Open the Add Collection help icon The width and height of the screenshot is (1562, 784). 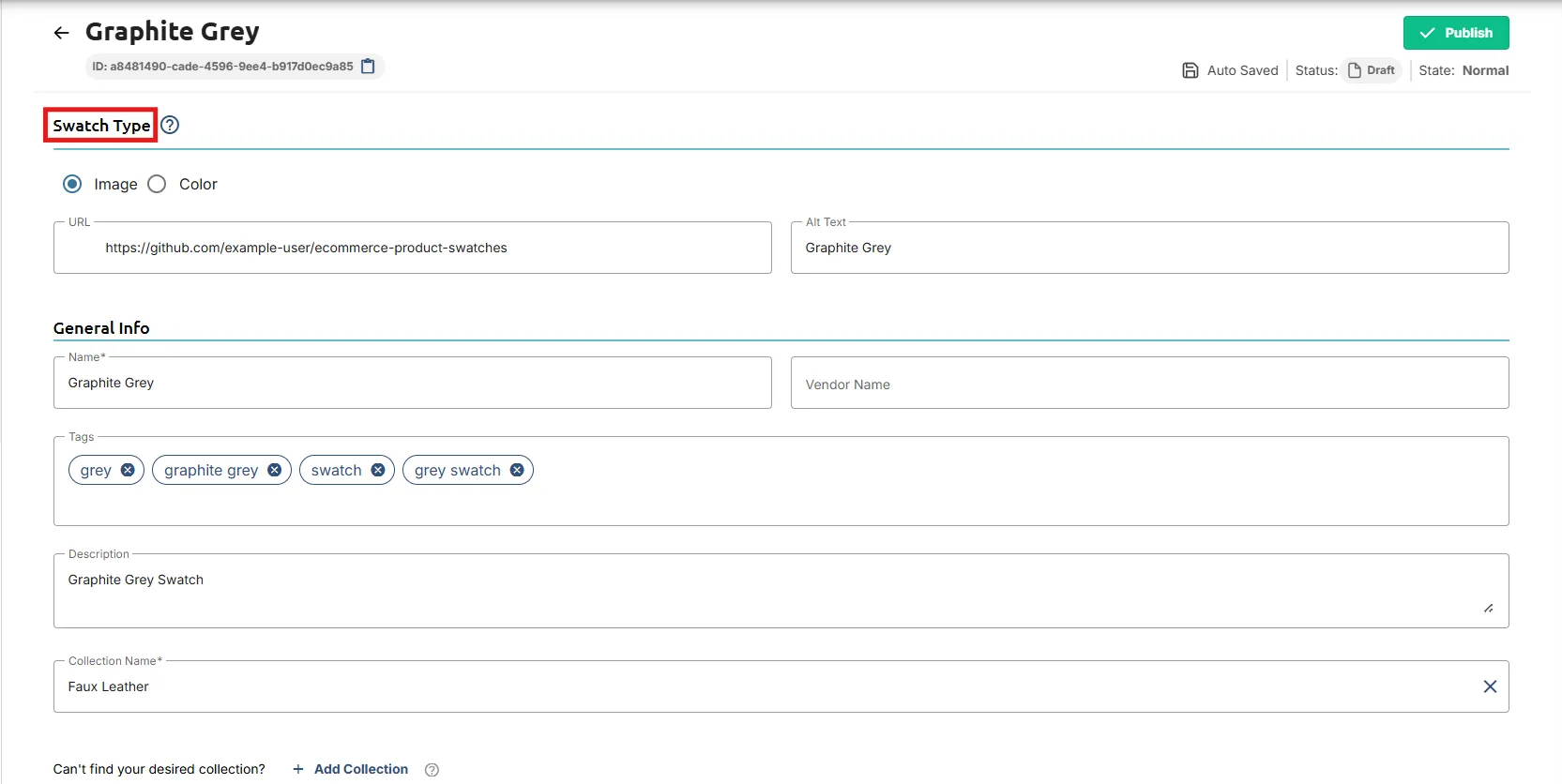click(432, 770)
